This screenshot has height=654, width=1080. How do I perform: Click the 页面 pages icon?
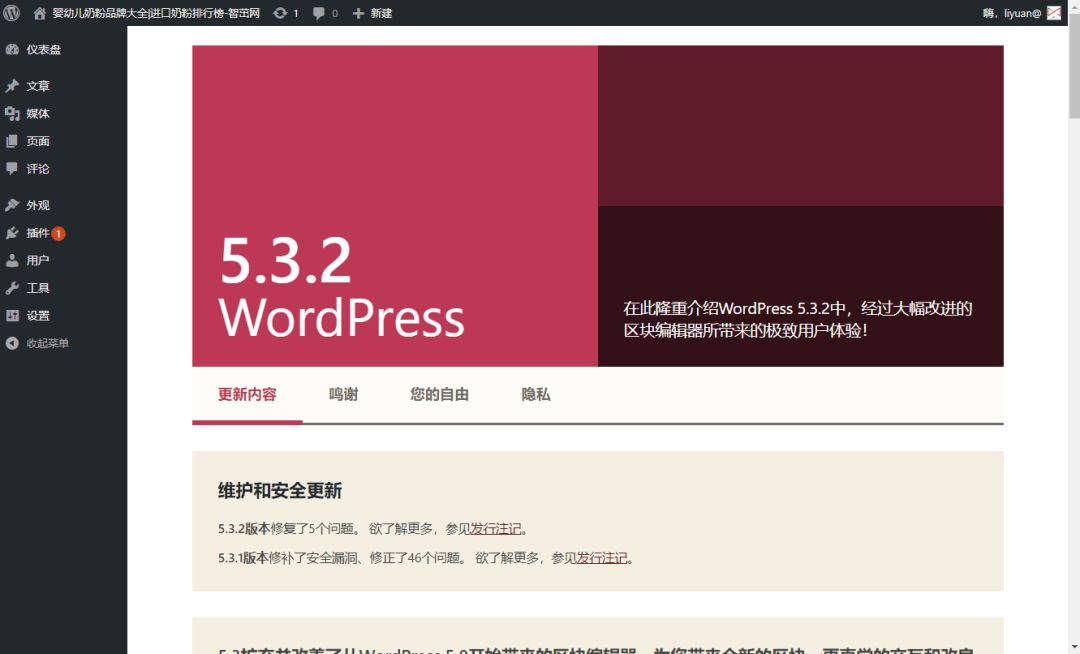tap(12, 141)
